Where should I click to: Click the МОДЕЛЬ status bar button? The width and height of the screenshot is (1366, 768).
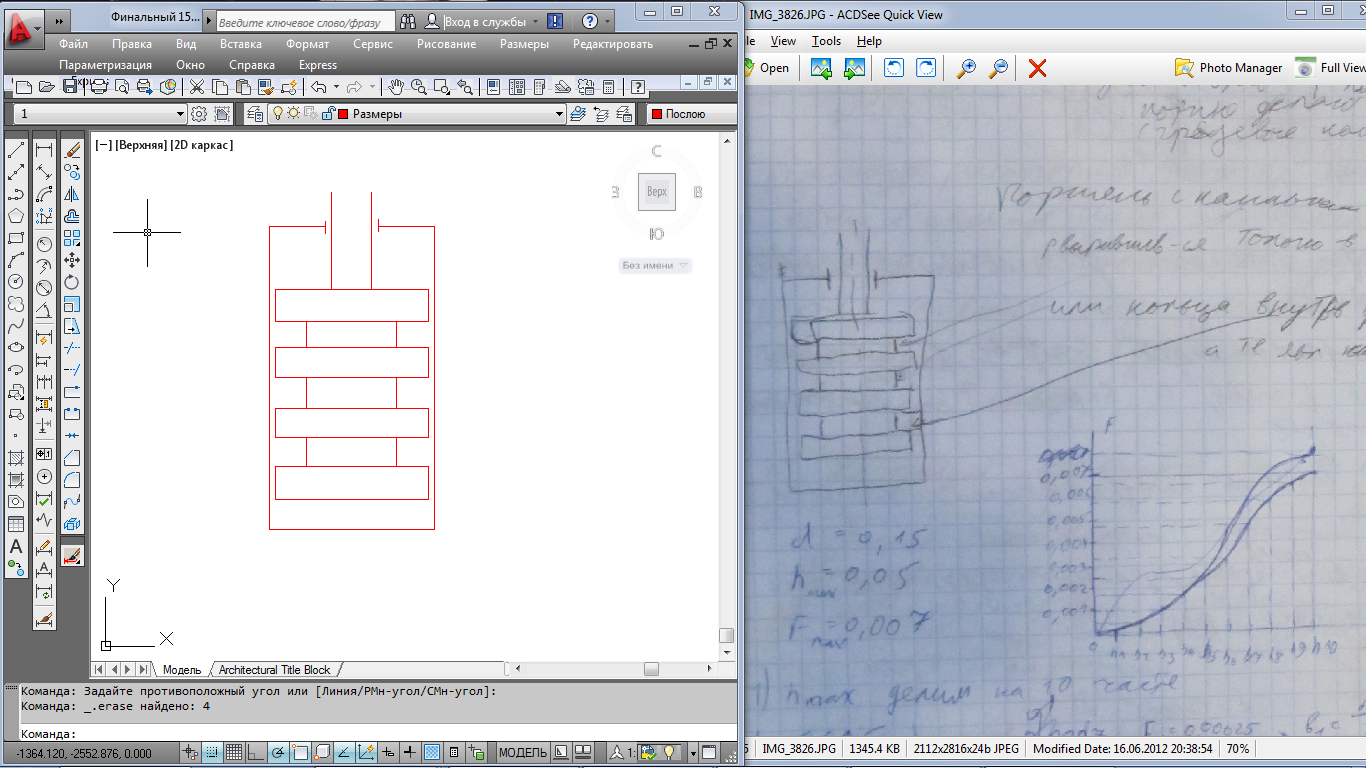(522, 752)
